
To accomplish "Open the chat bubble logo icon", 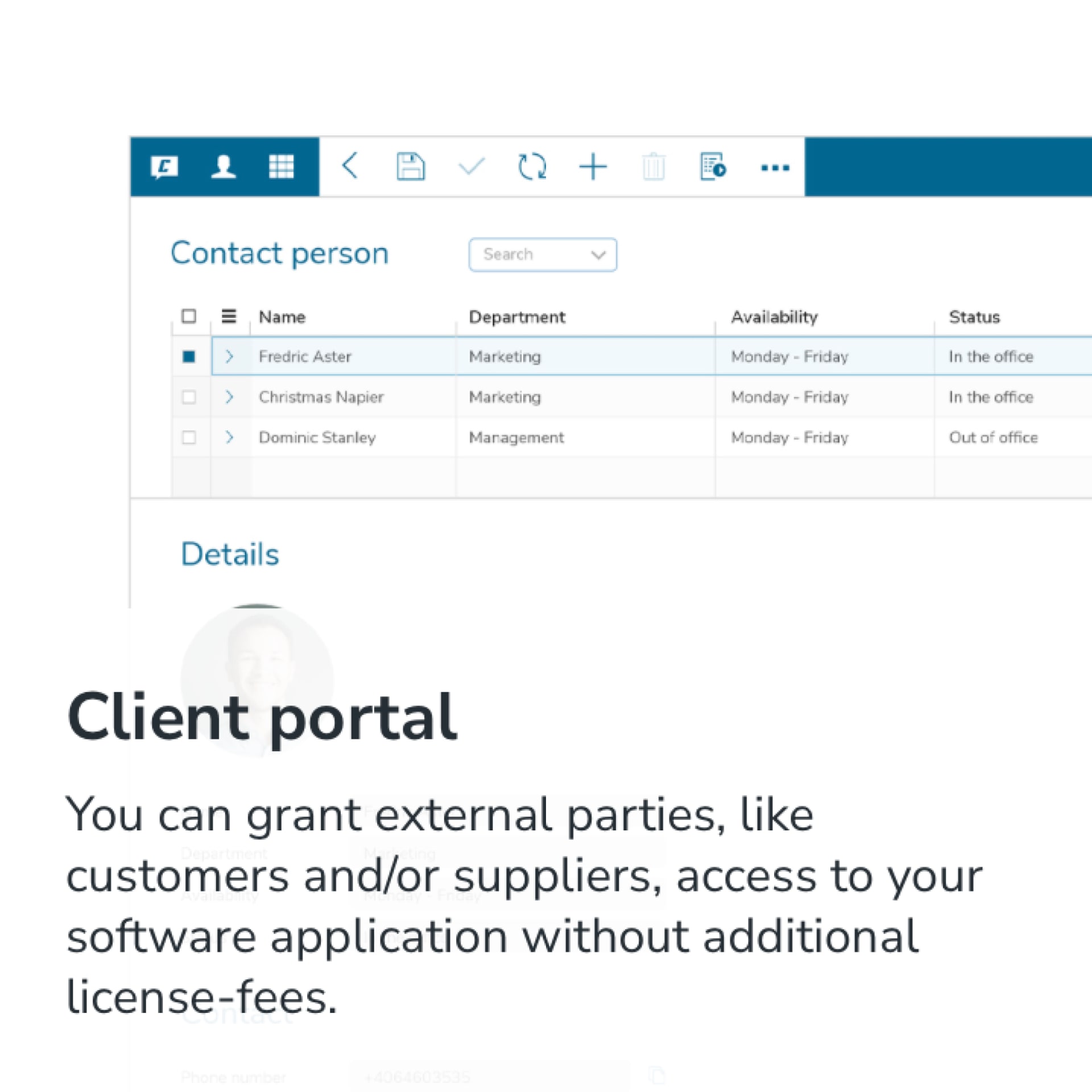I will (164, 167).
